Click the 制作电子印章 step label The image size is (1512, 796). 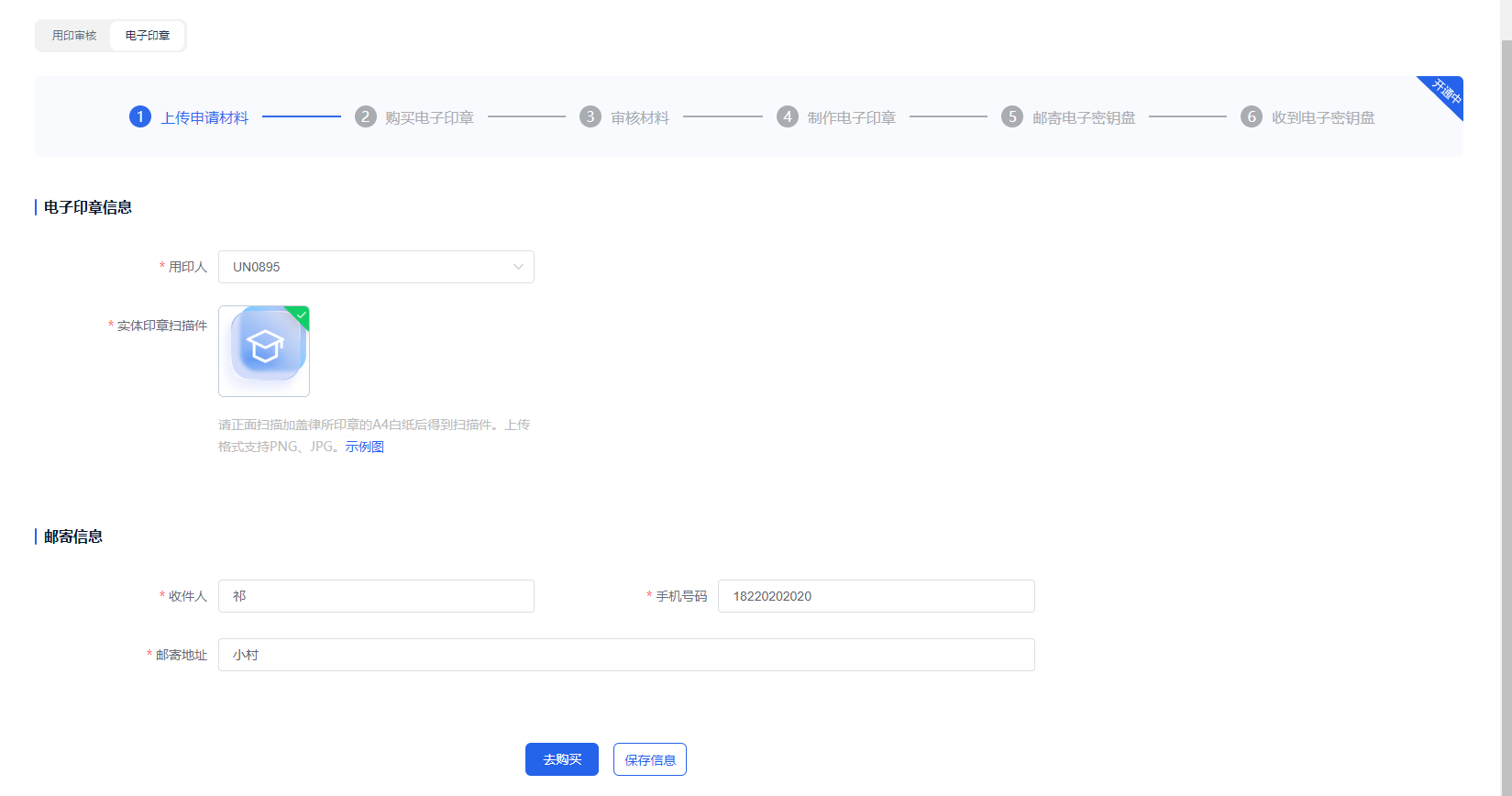pyautogui.click(x=852, y=117)
